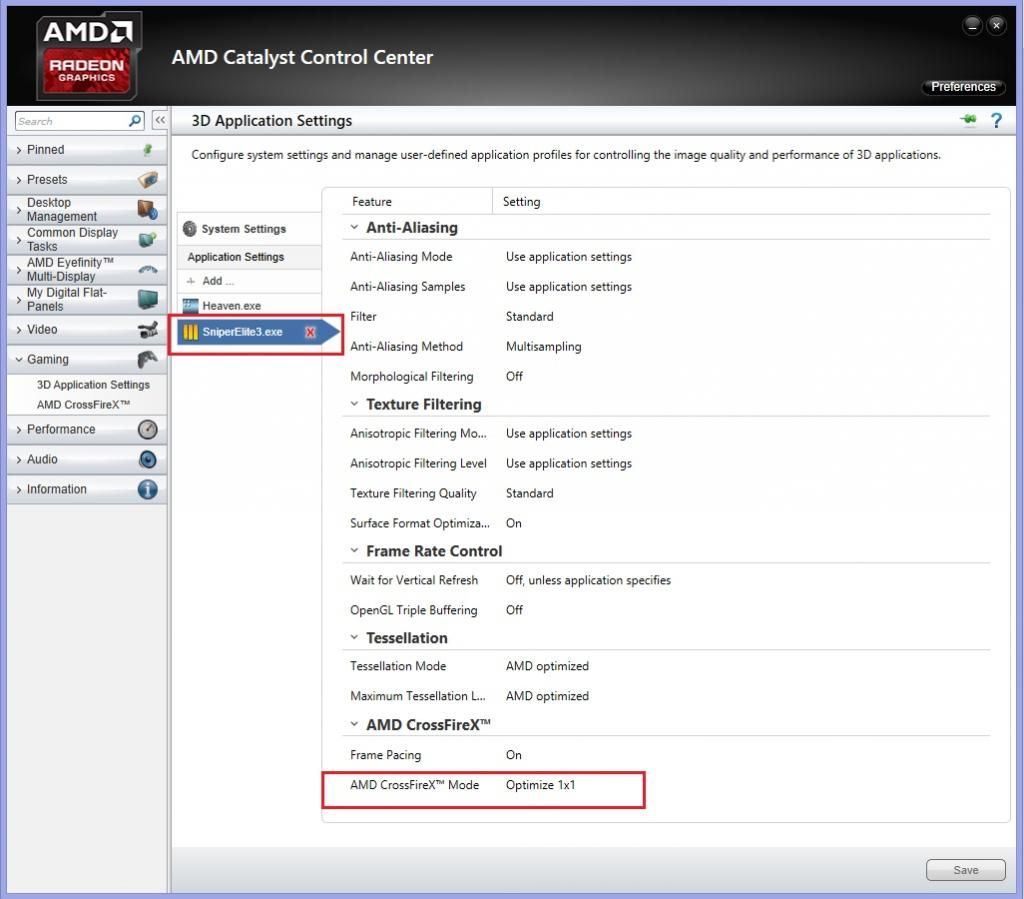Click the Save button
The height and width of the screenshot is (899, 1024).
point(965,870)
